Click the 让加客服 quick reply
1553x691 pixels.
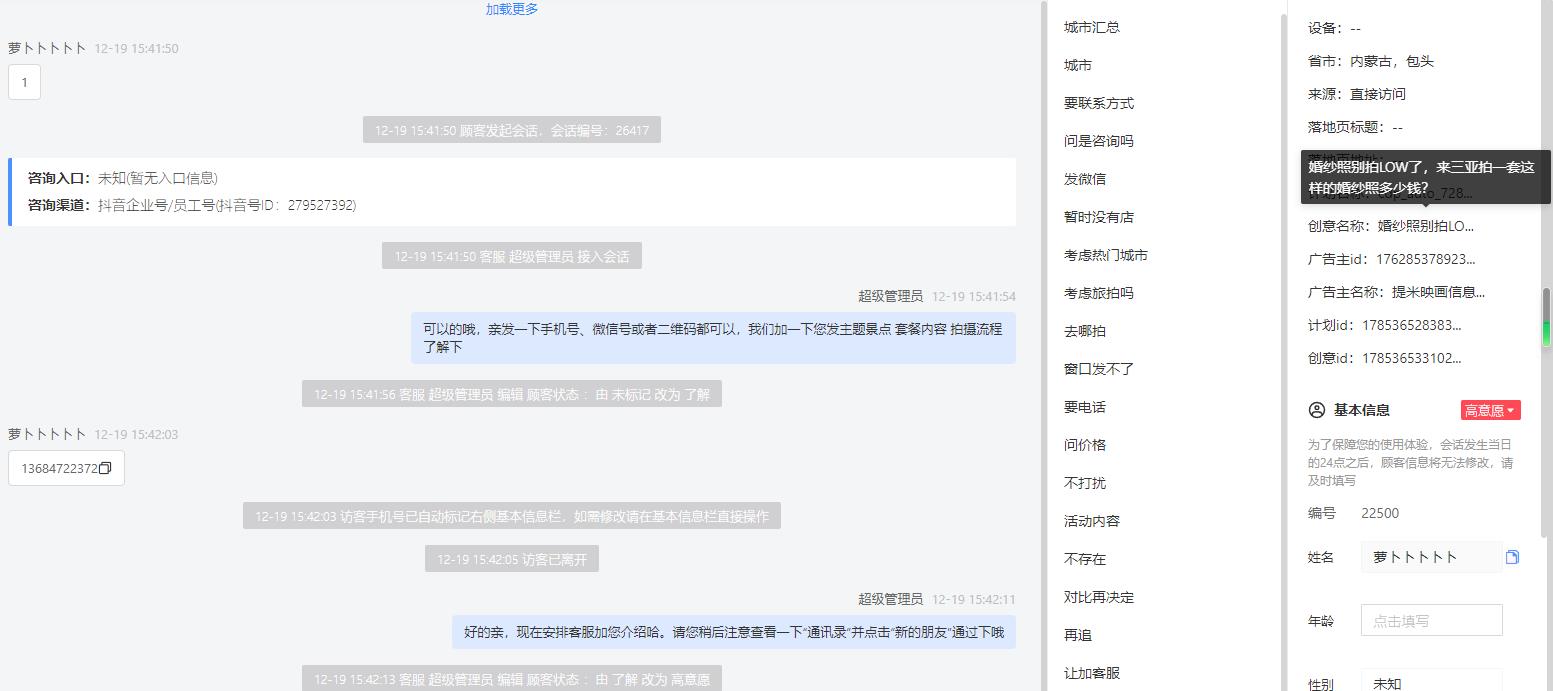tap(1092, 673)
